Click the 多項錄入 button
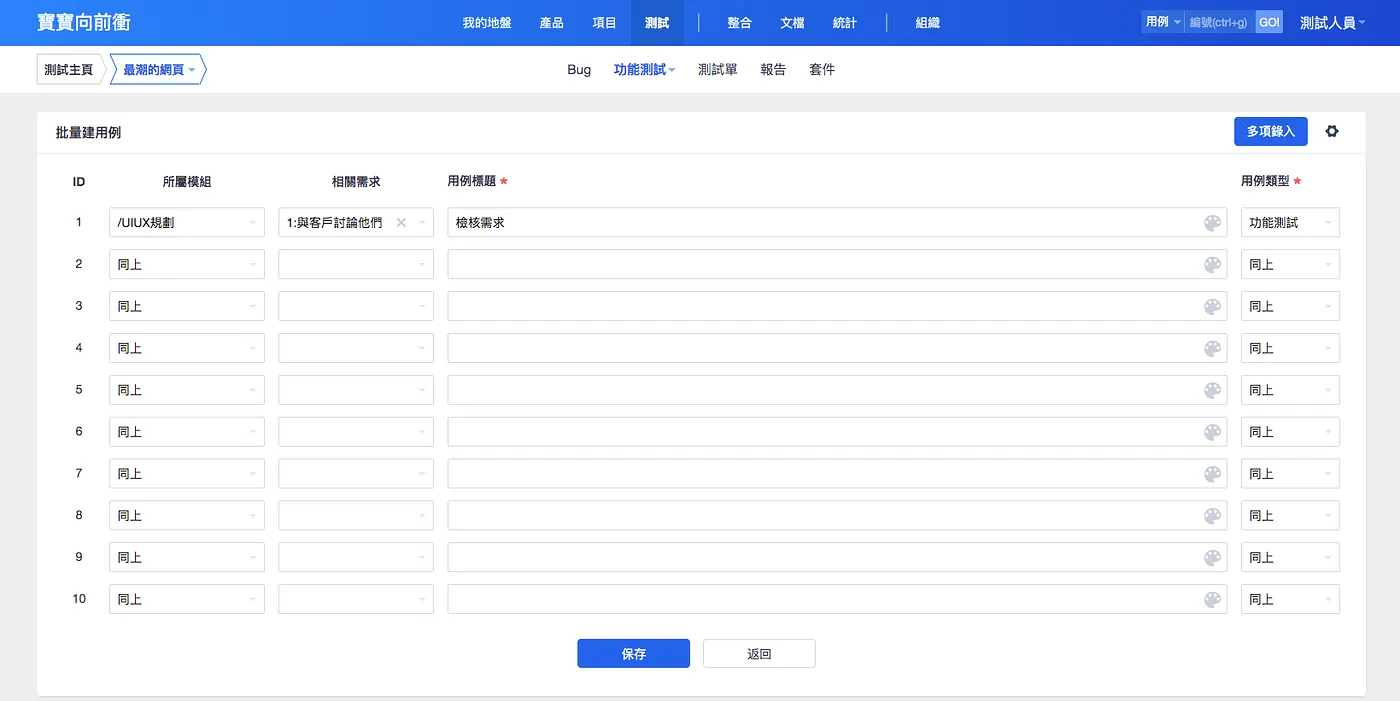1400x701 pixels. [1271, 131]
